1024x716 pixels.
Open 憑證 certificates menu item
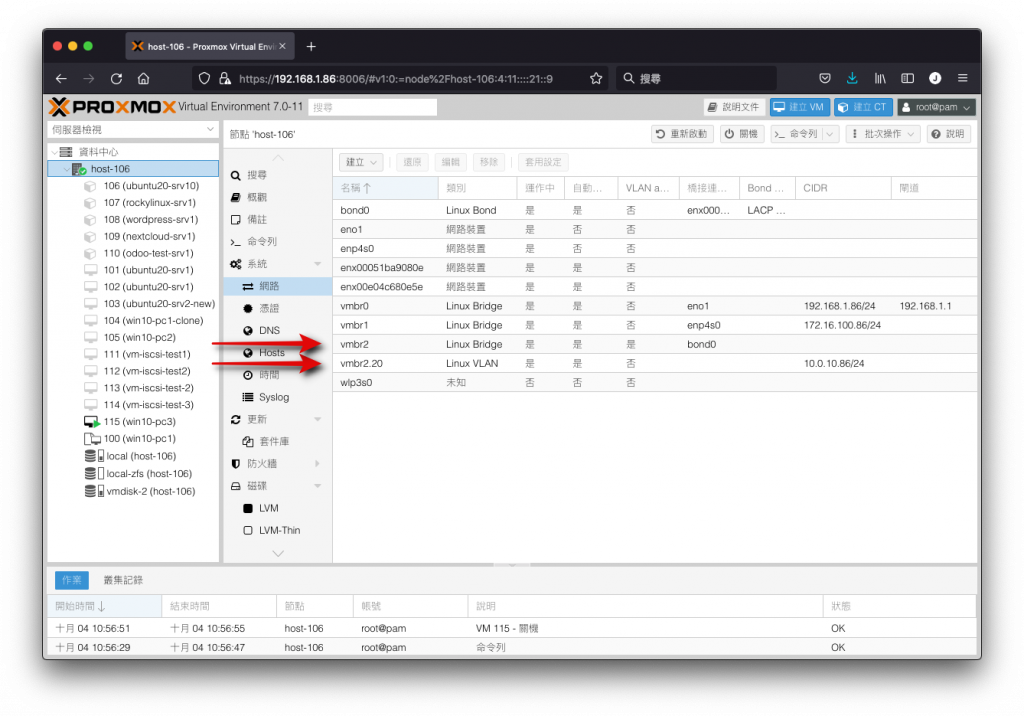click(278, 308)
